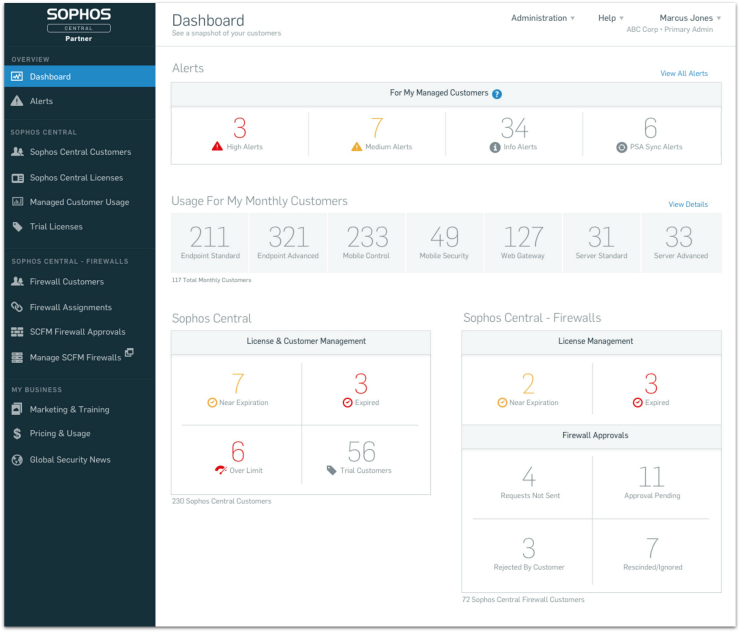The height and width of the screenshot is (632, 740).
Task: Click the external link icon beside Manage SCFM Firewalls
Action: pos(129,353)
